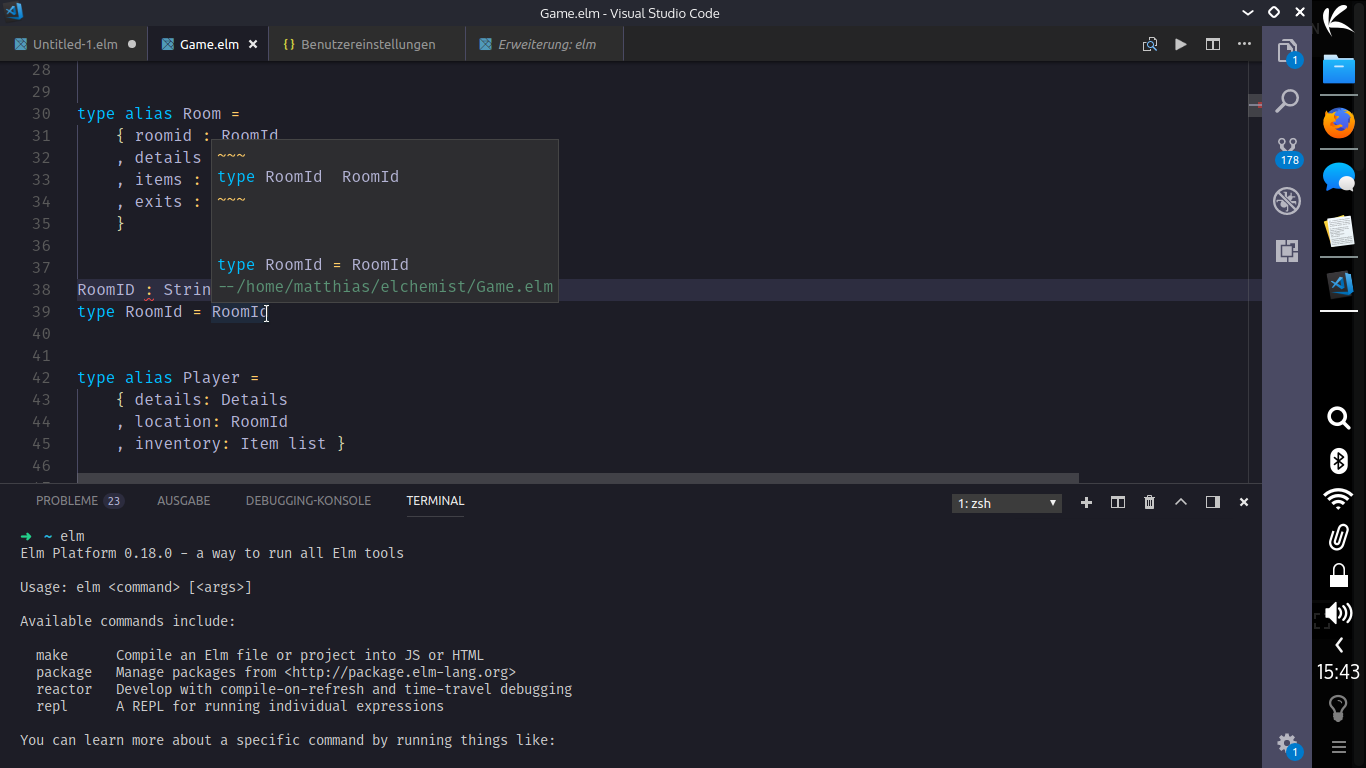1366x768 pixels.
Task: Toggle panel position to the side
Action: click(x=1212, y=502)
